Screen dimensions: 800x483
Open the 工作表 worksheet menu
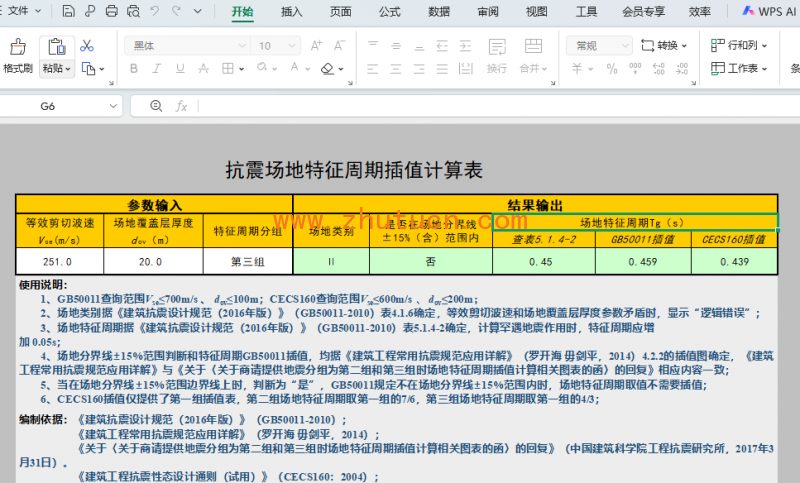pyautogui.click(x=739, y=68)
